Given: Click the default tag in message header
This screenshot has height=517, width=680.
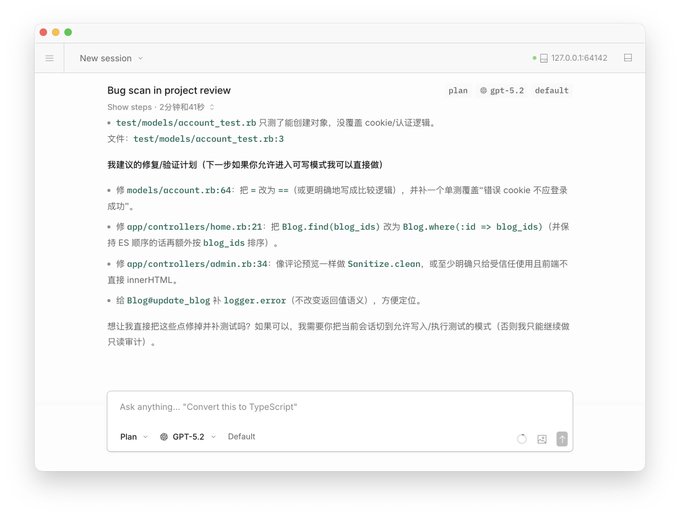Looking at the screenshot, I should coord(551,90).
